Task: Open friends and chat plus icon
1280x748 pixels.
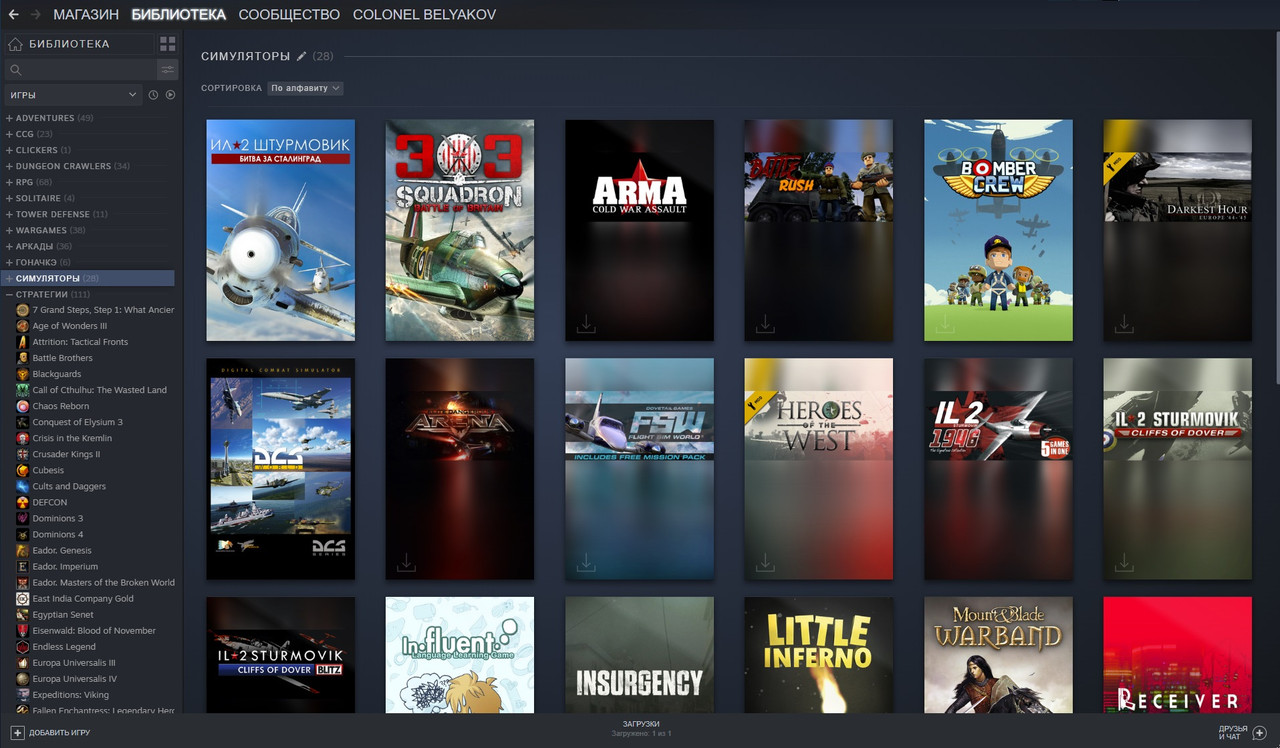Action: coord(1259,733)
